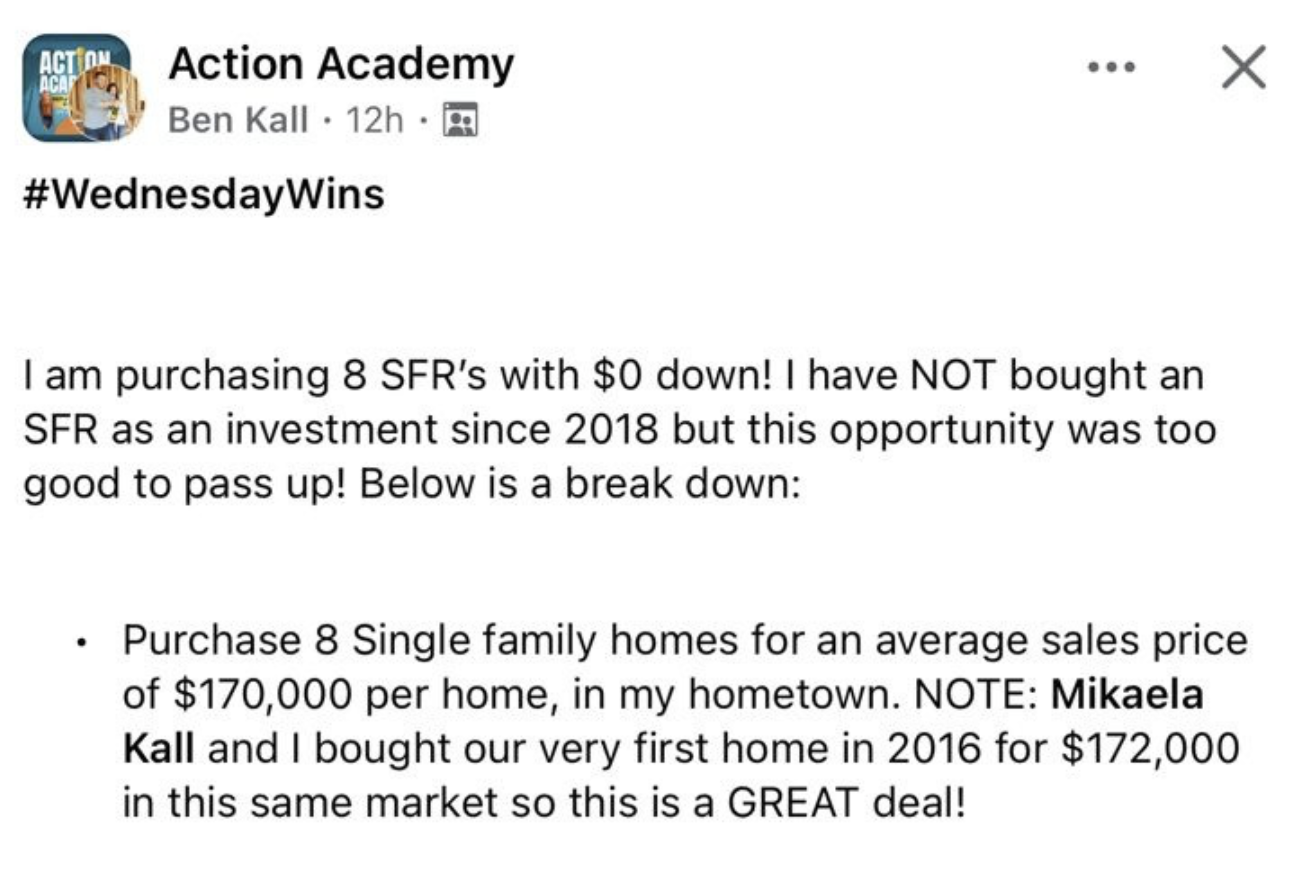The image size is (1296, 889).
Task: Click the group members privacy icon
Action: (461, 121)
